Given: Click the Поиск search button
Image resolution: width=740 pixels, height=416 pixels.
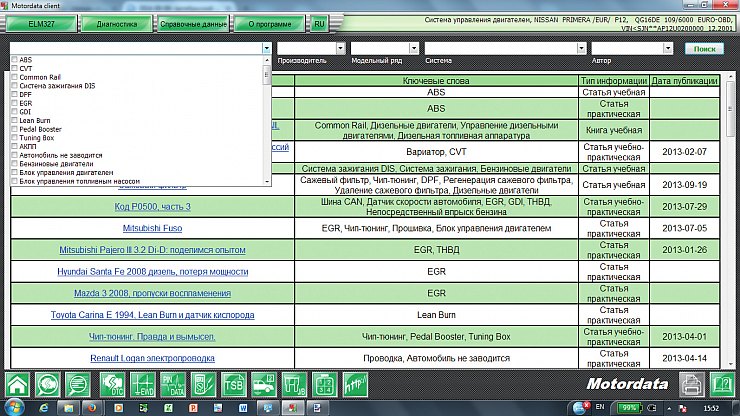Looking at the screenshot, I should click(705, 49).
